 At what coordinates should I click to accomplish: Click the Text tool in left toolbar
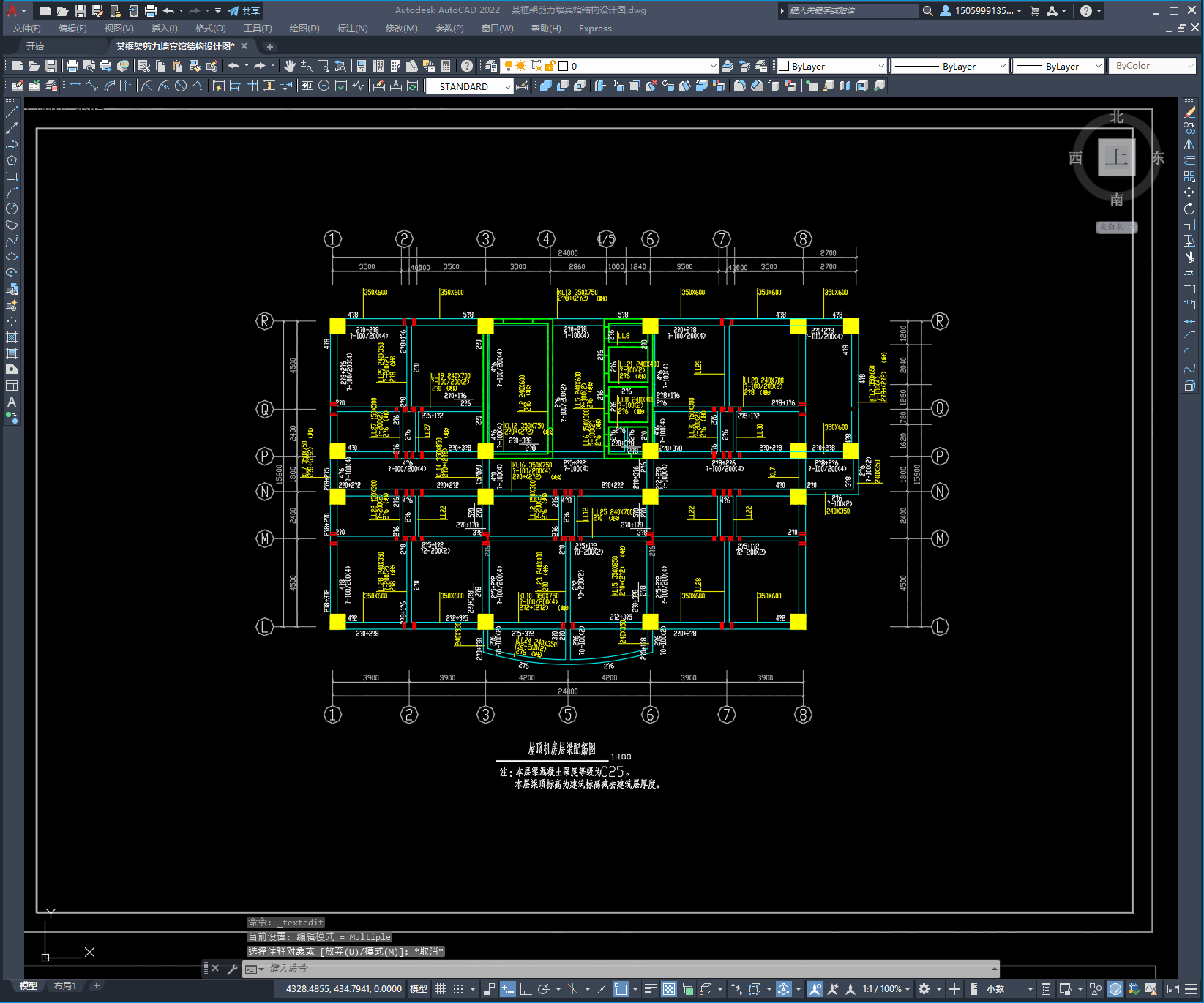point(12,402)
